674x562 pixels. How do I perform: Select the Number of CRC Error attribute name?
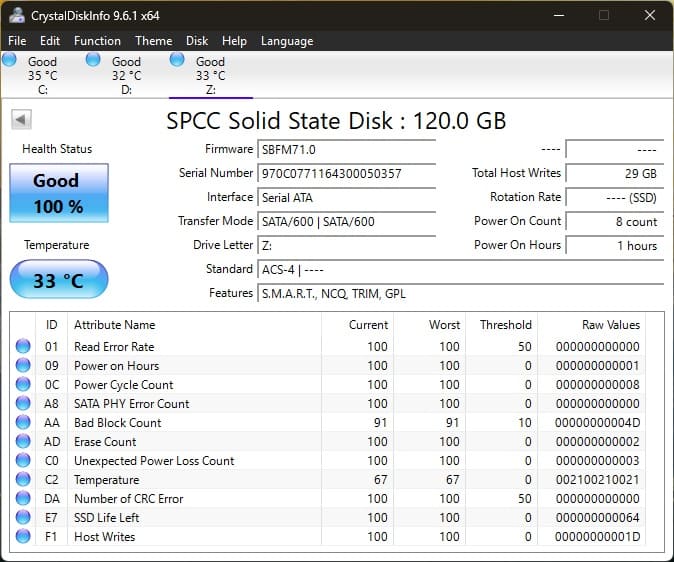pyautogui.click(x=129, y=499)
